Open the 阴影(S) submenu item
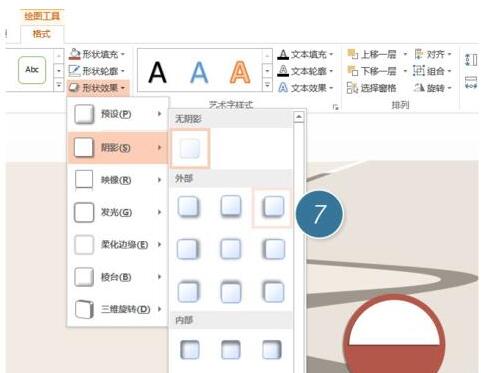This screenshot has height=373, width=481. pyautogui.click(x=118, y=148)
